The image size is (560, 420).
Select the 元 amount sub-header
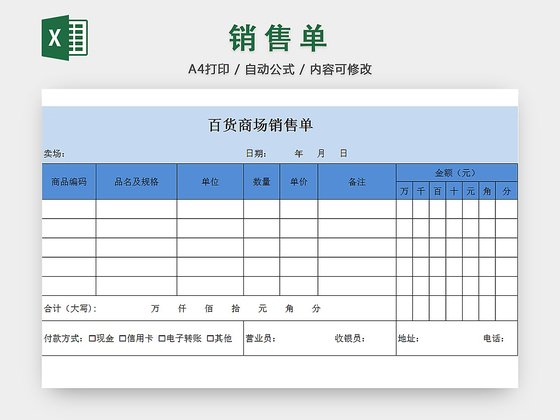tap(470, 191)
